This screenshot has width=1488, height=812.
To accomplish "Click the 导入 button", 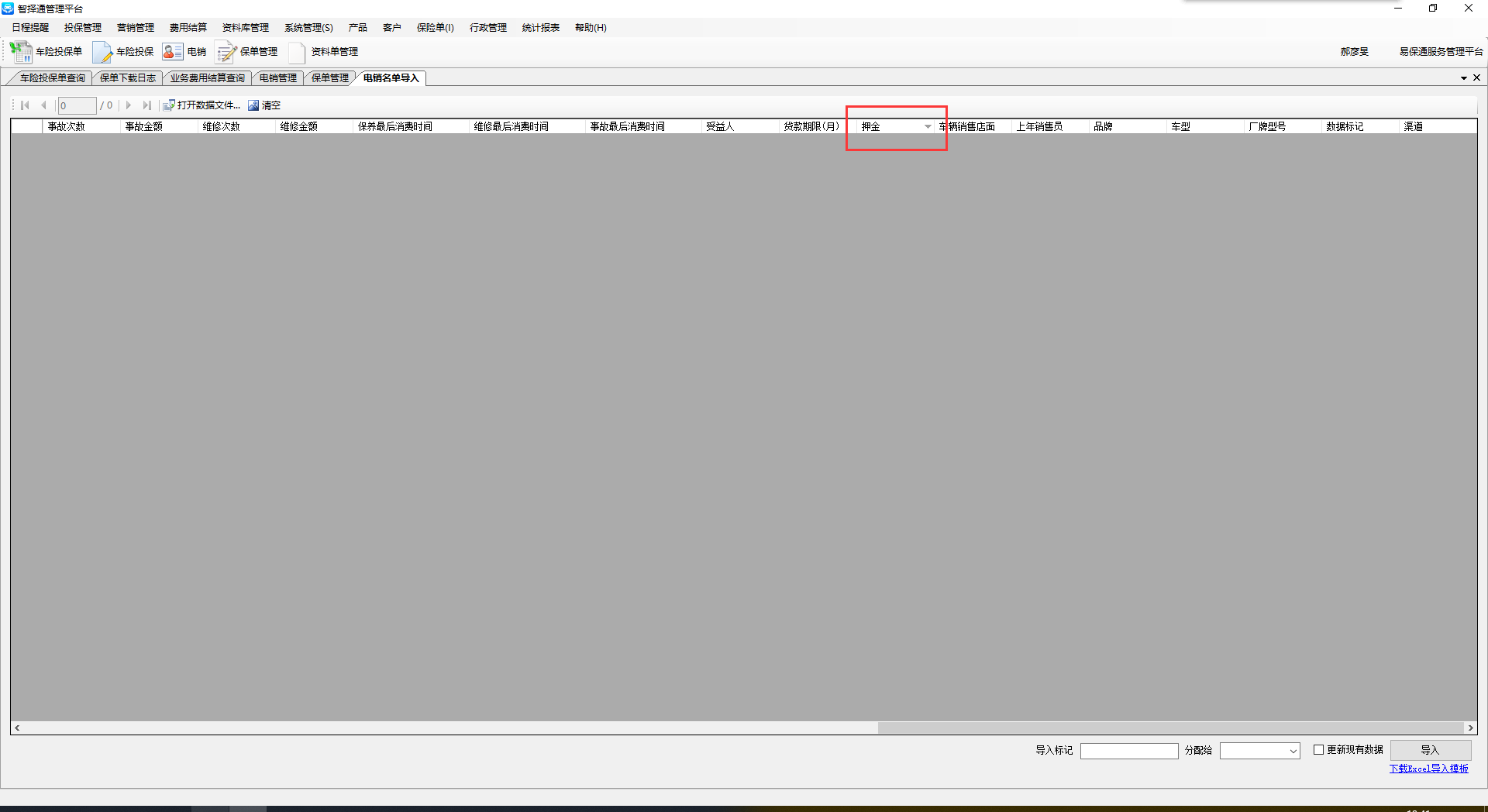I will (x=1430, y=750).
